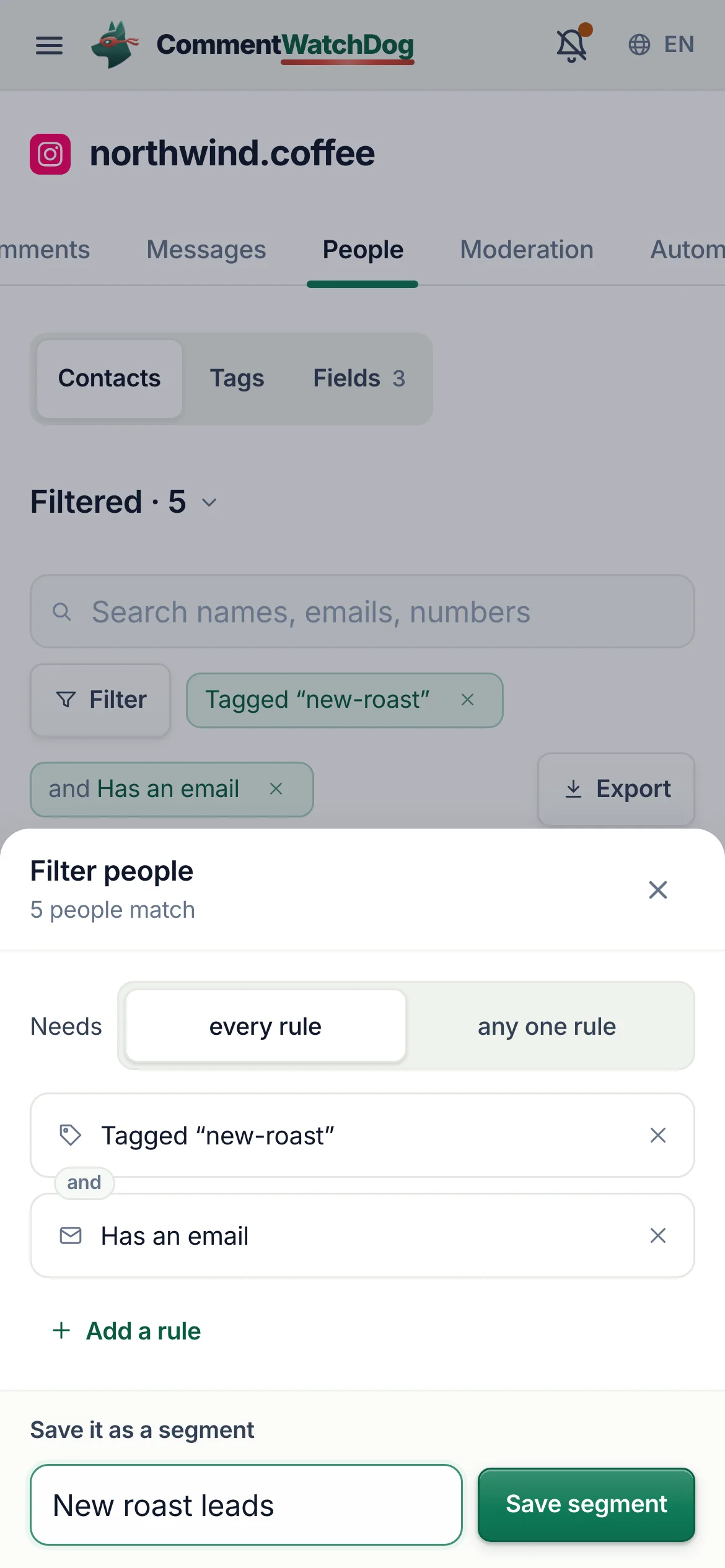Viewport: 725px width, 1568px height.
Task: Export the filtered contacts
Action: click(x=617, y=789)
